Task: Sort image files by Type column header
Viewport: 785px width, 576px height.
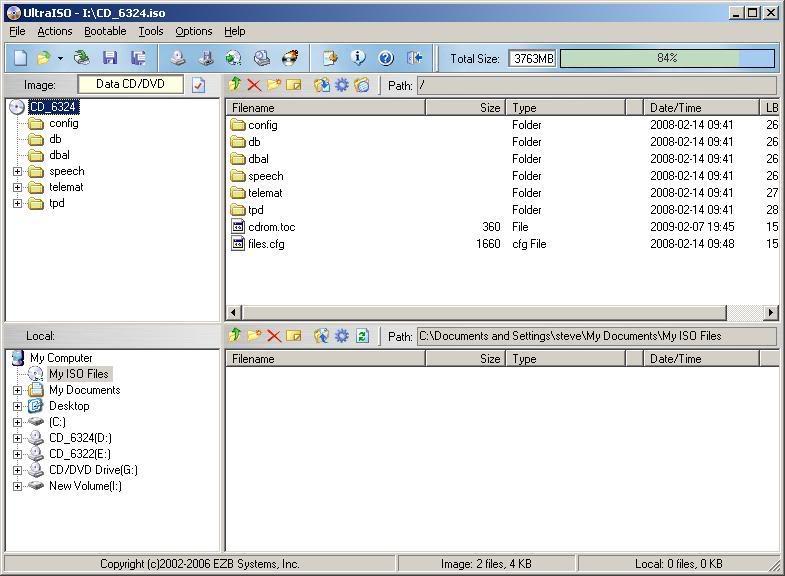Action: tap(566, 108)
